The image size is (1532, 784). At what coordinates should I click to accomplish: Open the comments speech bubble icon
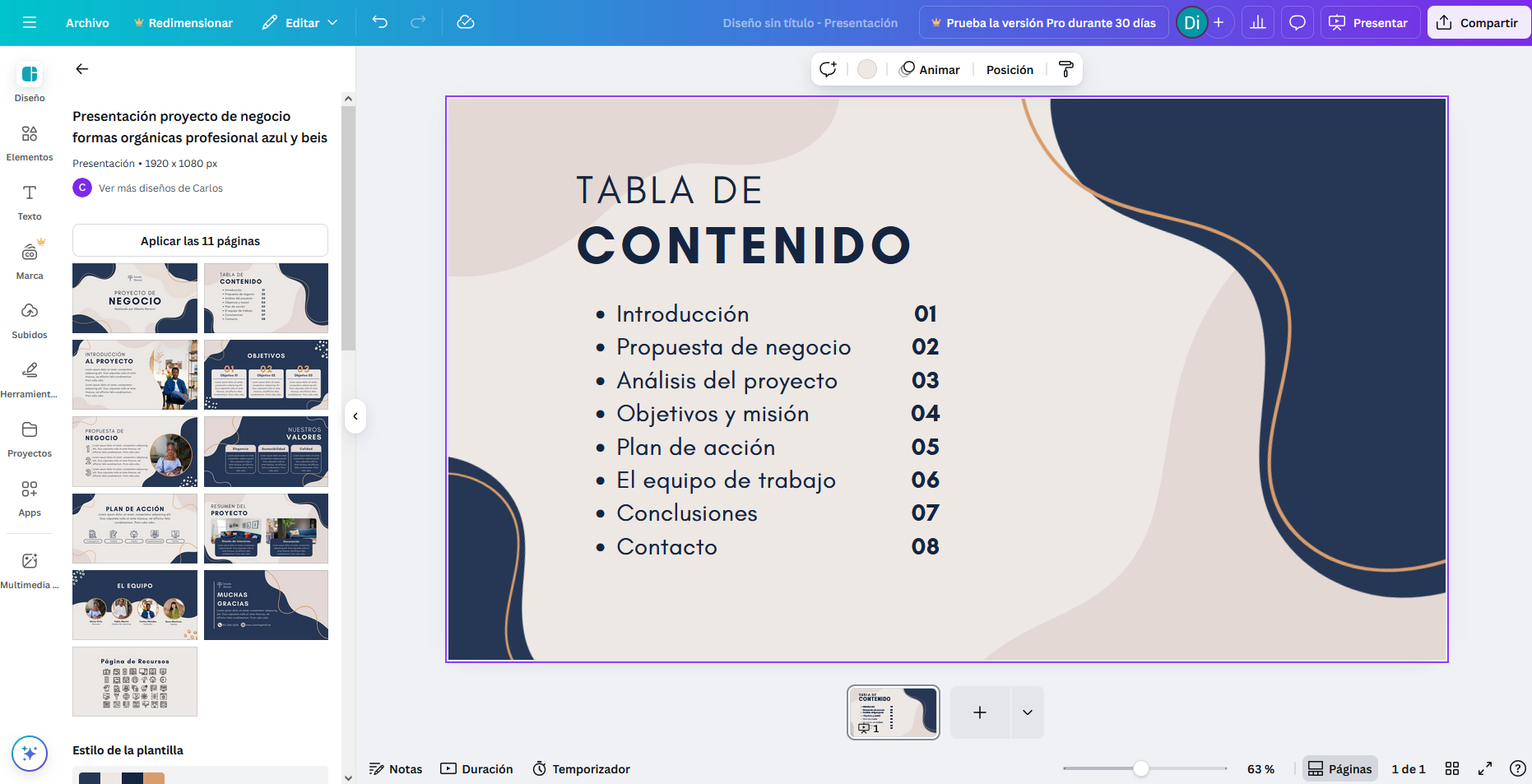1297,22
